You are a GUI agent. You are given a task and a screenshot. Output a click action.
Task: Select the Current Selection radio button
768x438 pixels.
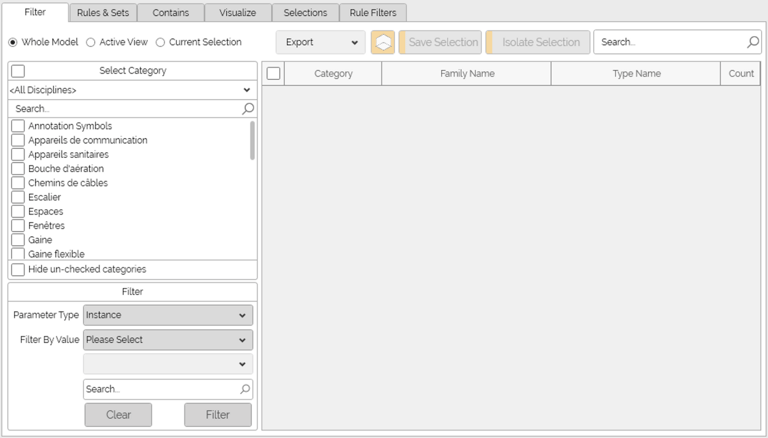point(160,42)
